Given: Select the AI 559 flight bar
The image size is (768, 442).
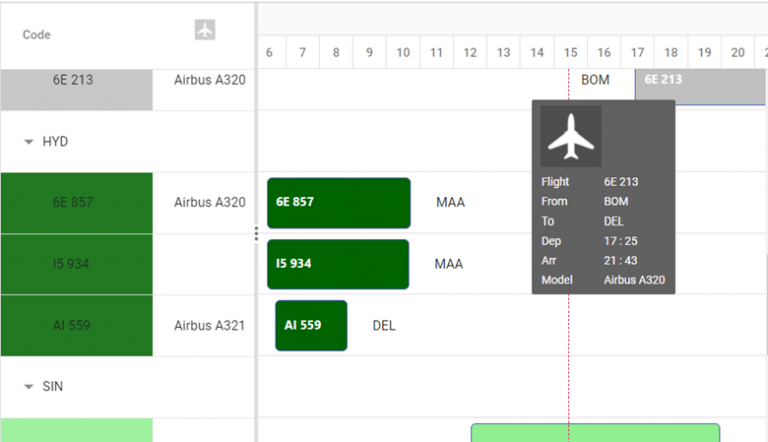Looking at the screenshot, I should pyautogui.click(x=311, y=326).
